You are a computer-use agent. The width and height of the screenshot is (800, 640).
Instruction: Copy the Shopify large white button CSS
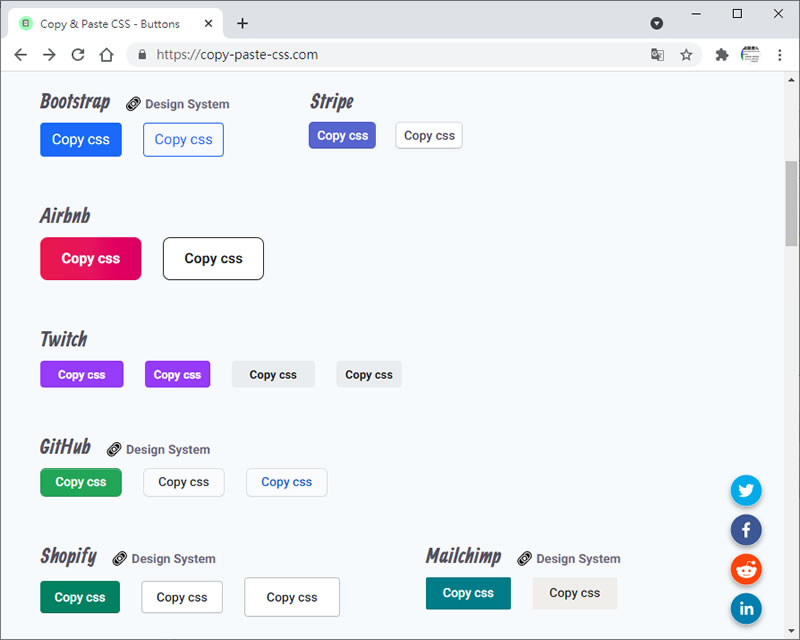292,597
